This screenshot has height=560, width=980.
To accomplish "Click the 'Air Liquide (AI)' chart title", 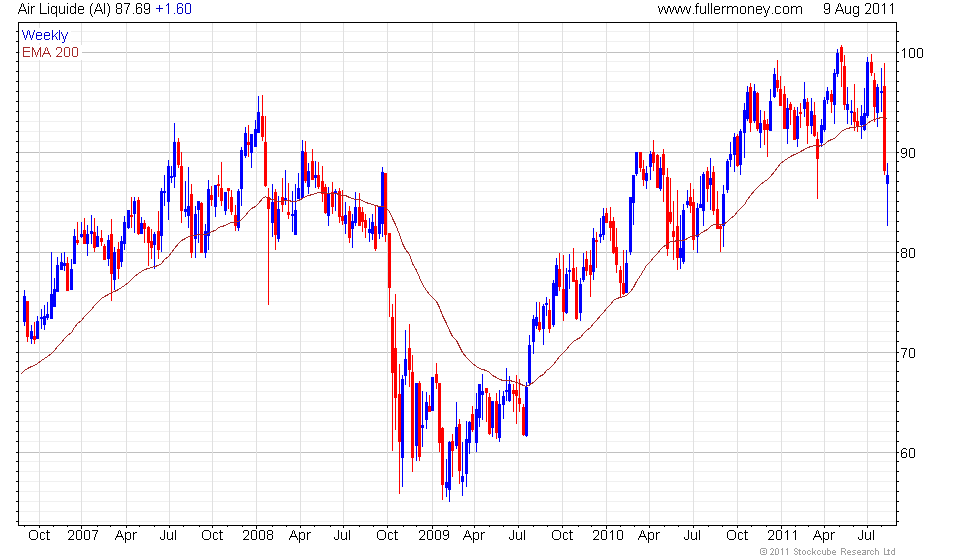I will (x=64, y=9).
